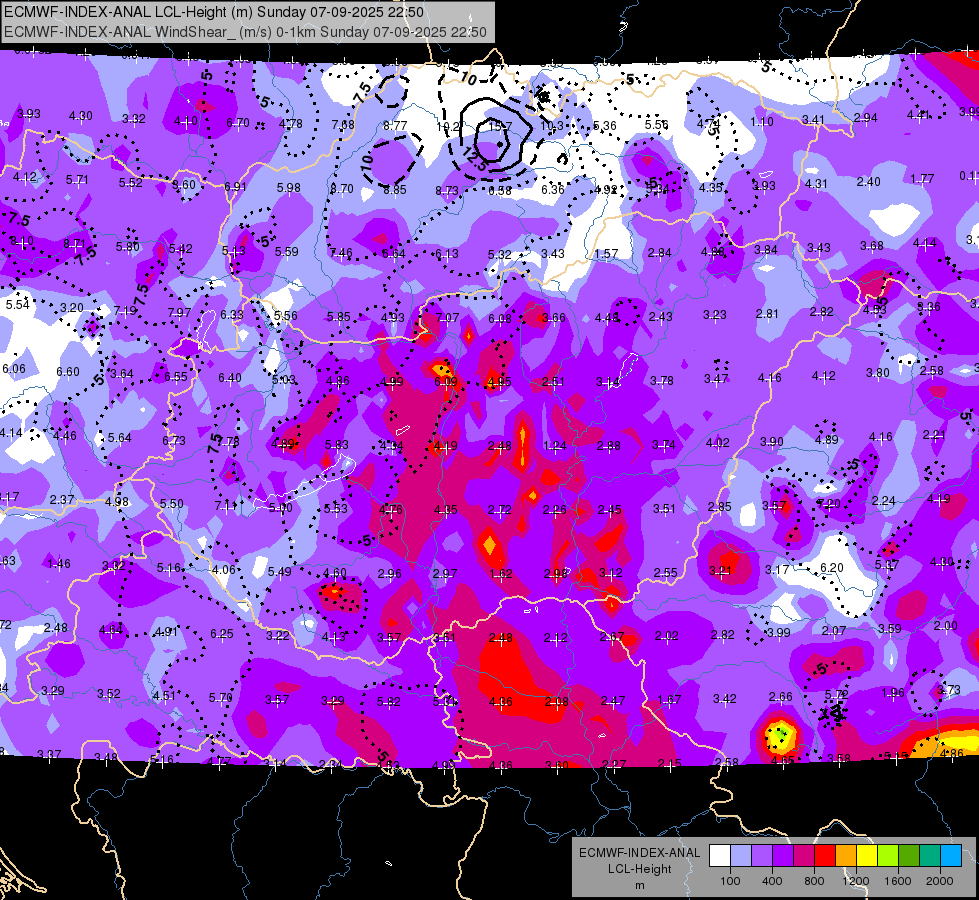The image size is (979, 900).
Task: Click the wind shear value 6.25
Action: [x=222, y=633]
